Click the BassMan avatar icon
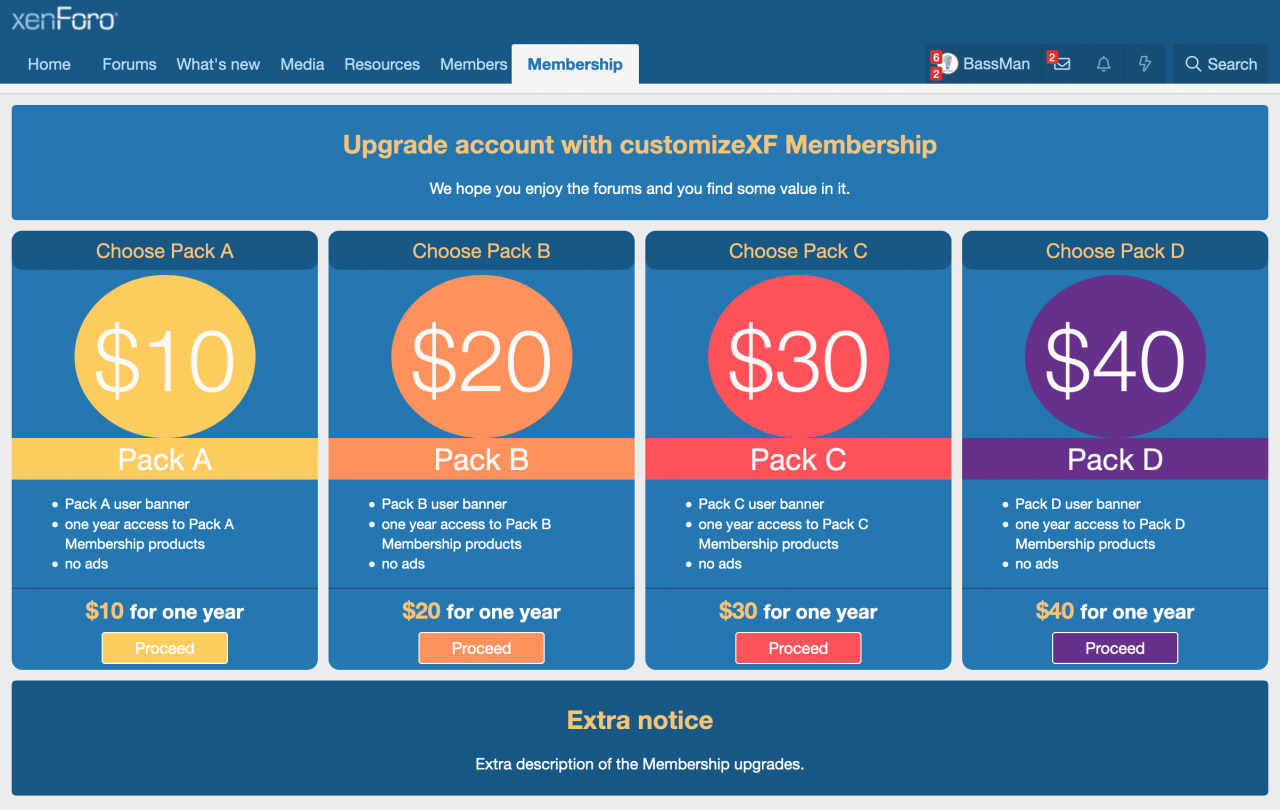The image size is (1280, 810). coord(949,64)
